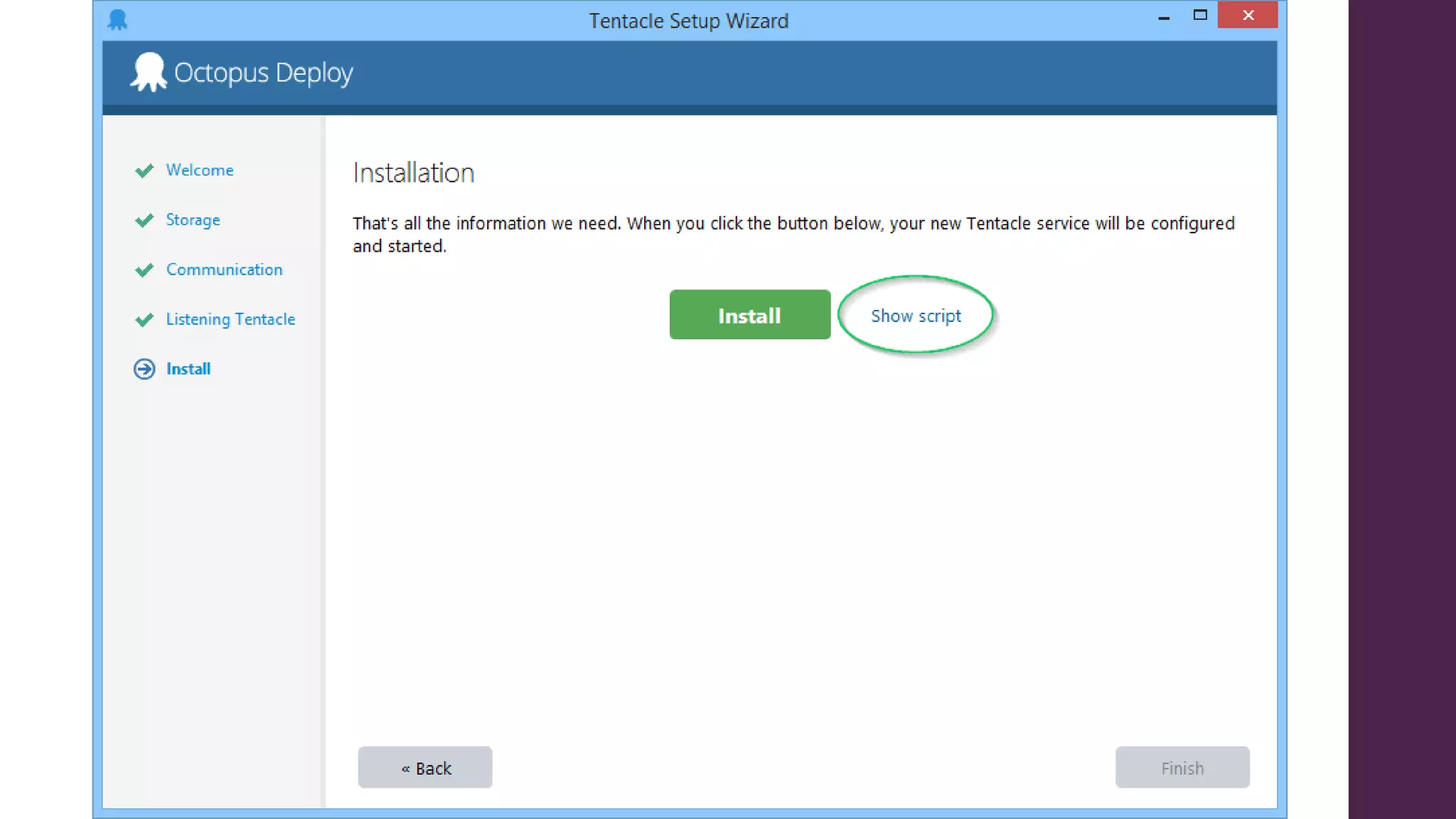
Task: Click the checkmark next to Listening Tentacle
Action: (x=144, y=320)
